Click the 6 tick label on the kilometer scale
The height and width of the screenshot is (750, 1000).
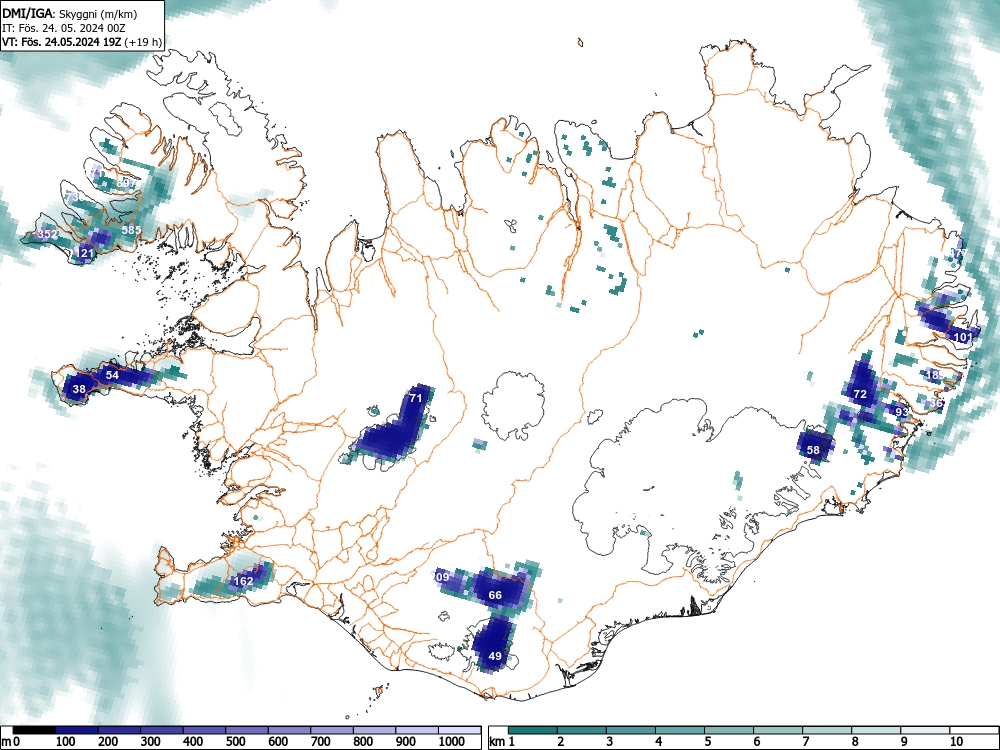(756, 742)
